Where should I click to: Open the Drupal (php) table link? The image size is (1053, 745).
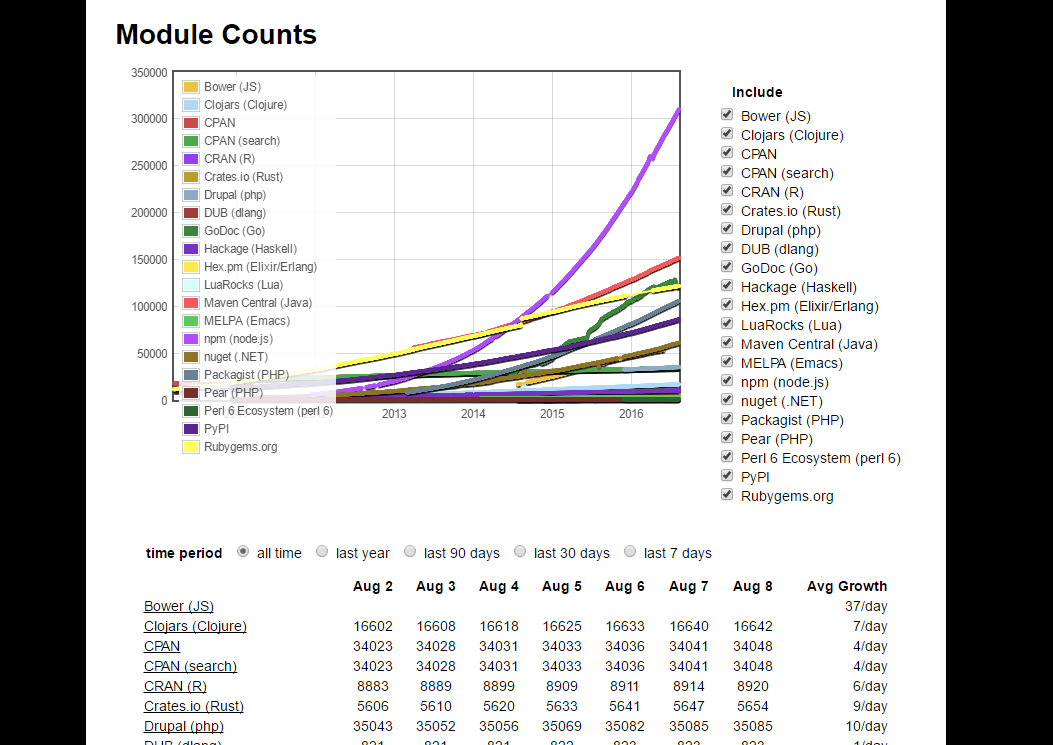183,727
